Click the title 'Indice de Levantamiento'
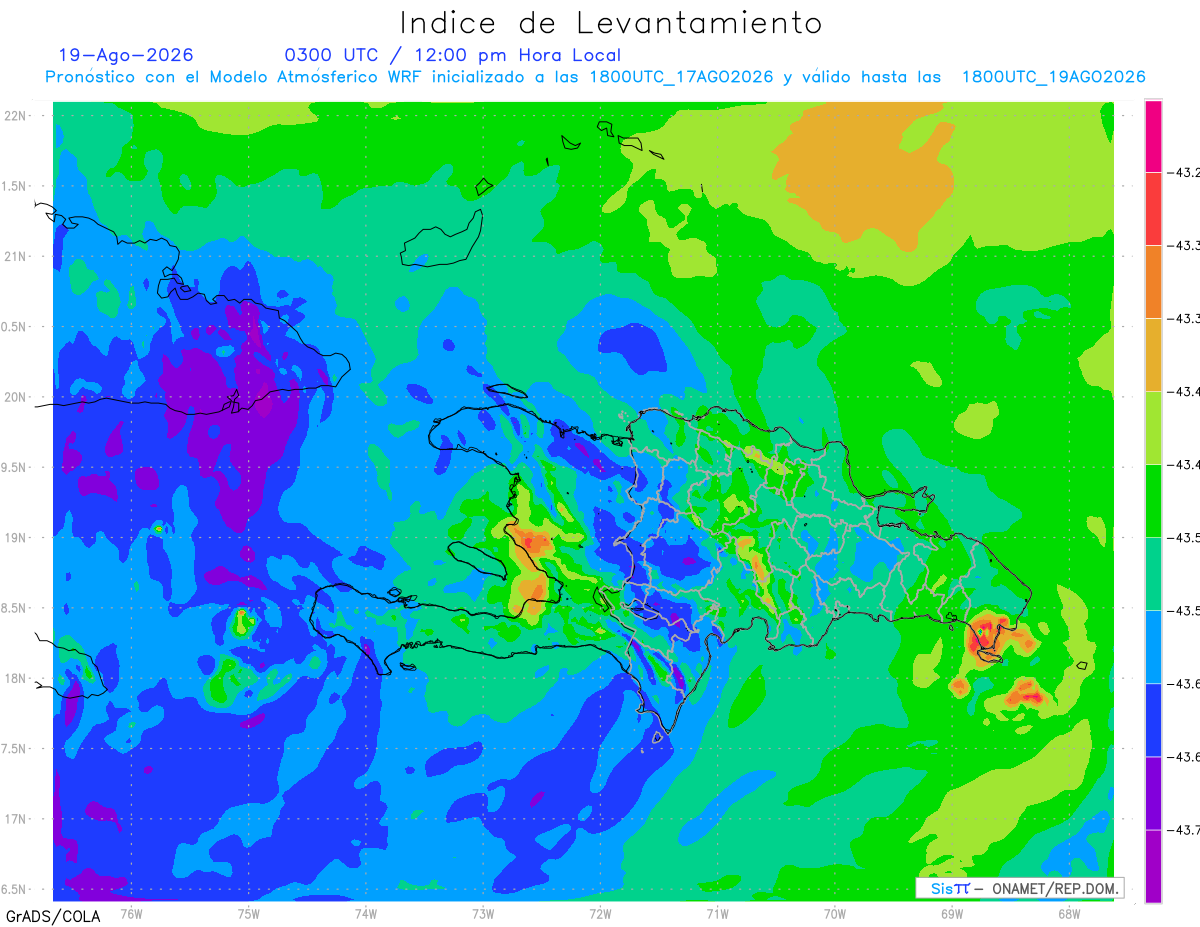 pyautogui.click(x=611, y=22)
